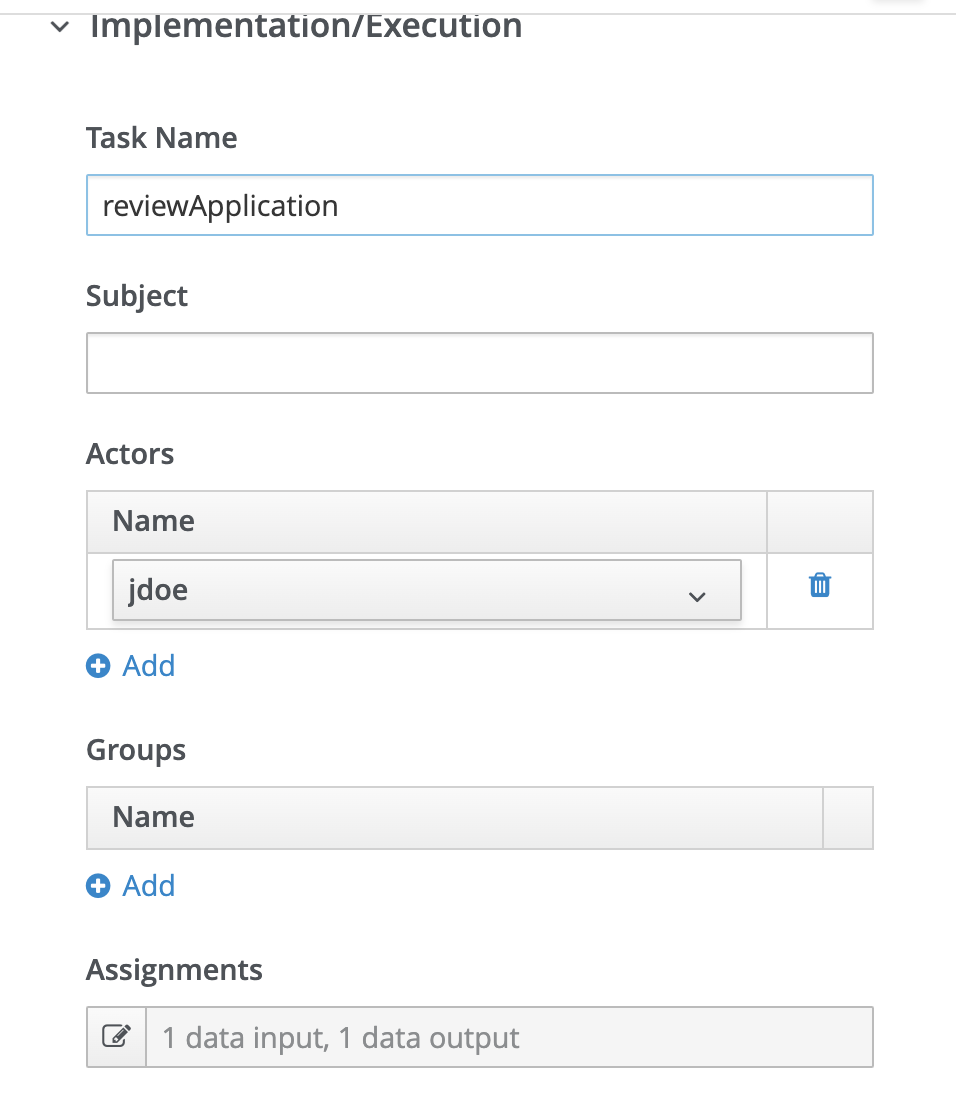Click the plus icon beside Groups Add

point(98,886)
